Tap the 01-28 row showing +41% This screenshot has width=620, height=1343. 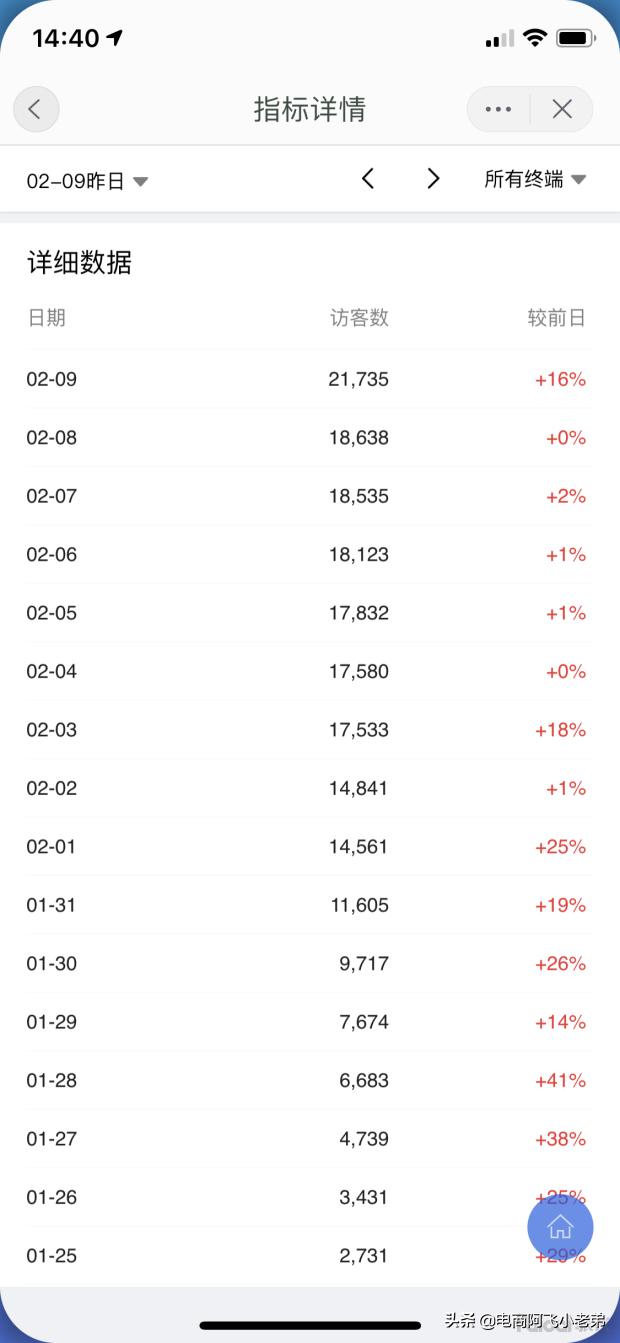[308, 1080]
